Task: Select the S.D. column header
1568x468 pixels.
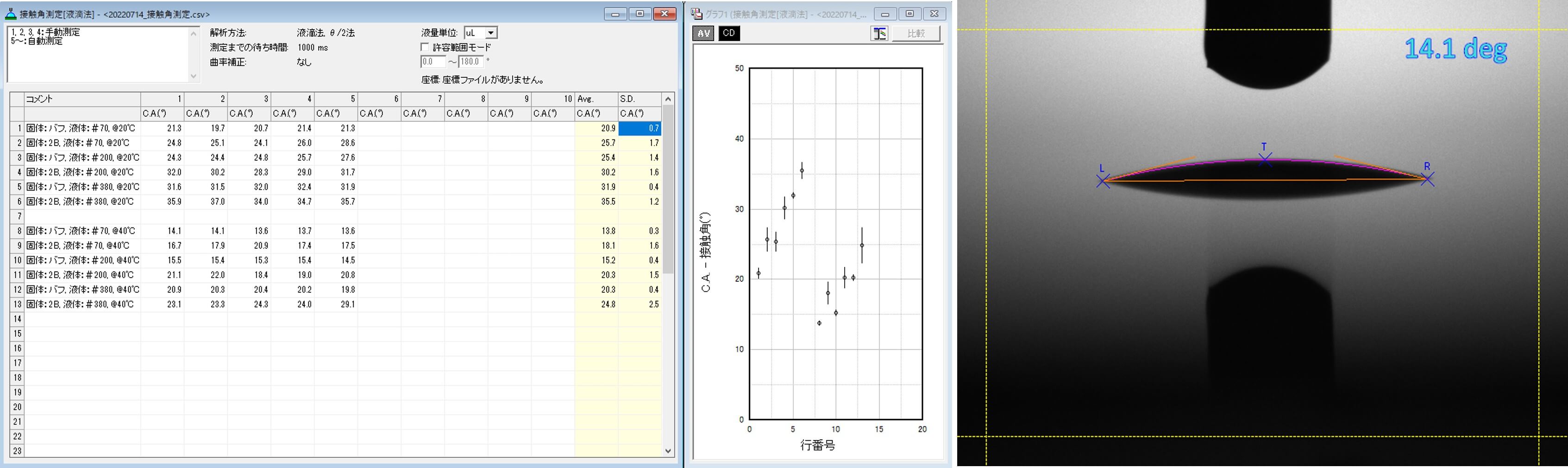Action: tap(639, 99)
